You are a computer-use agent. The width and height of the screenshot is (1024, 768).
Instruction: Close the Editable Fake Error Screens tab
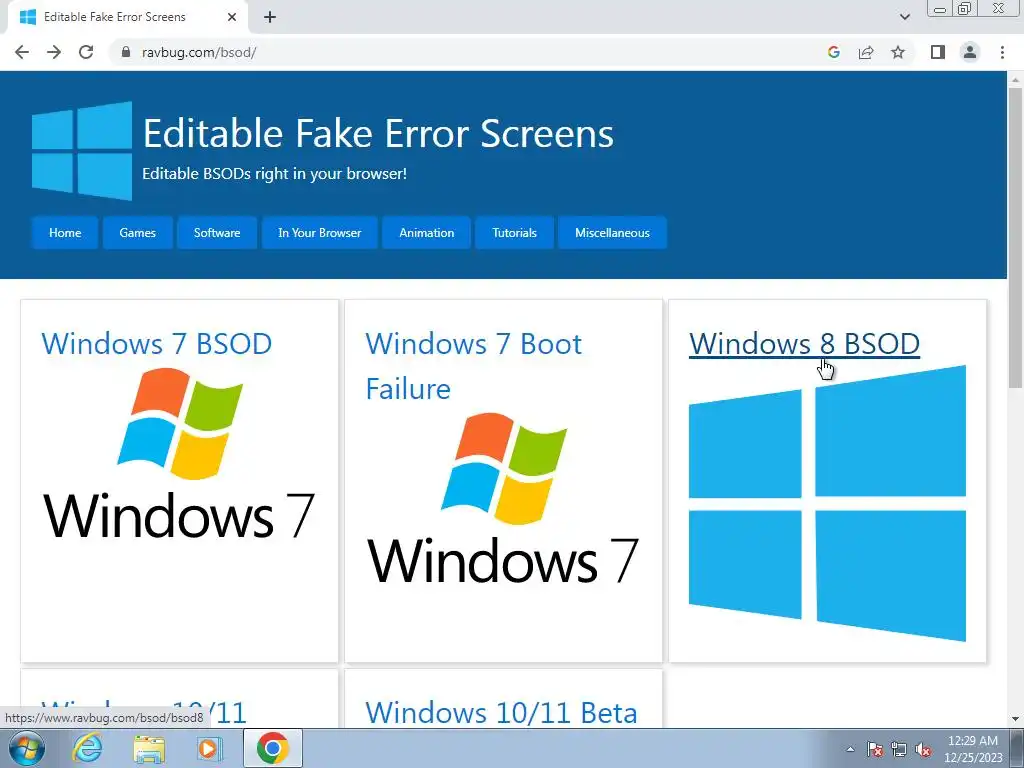[232, 17]
